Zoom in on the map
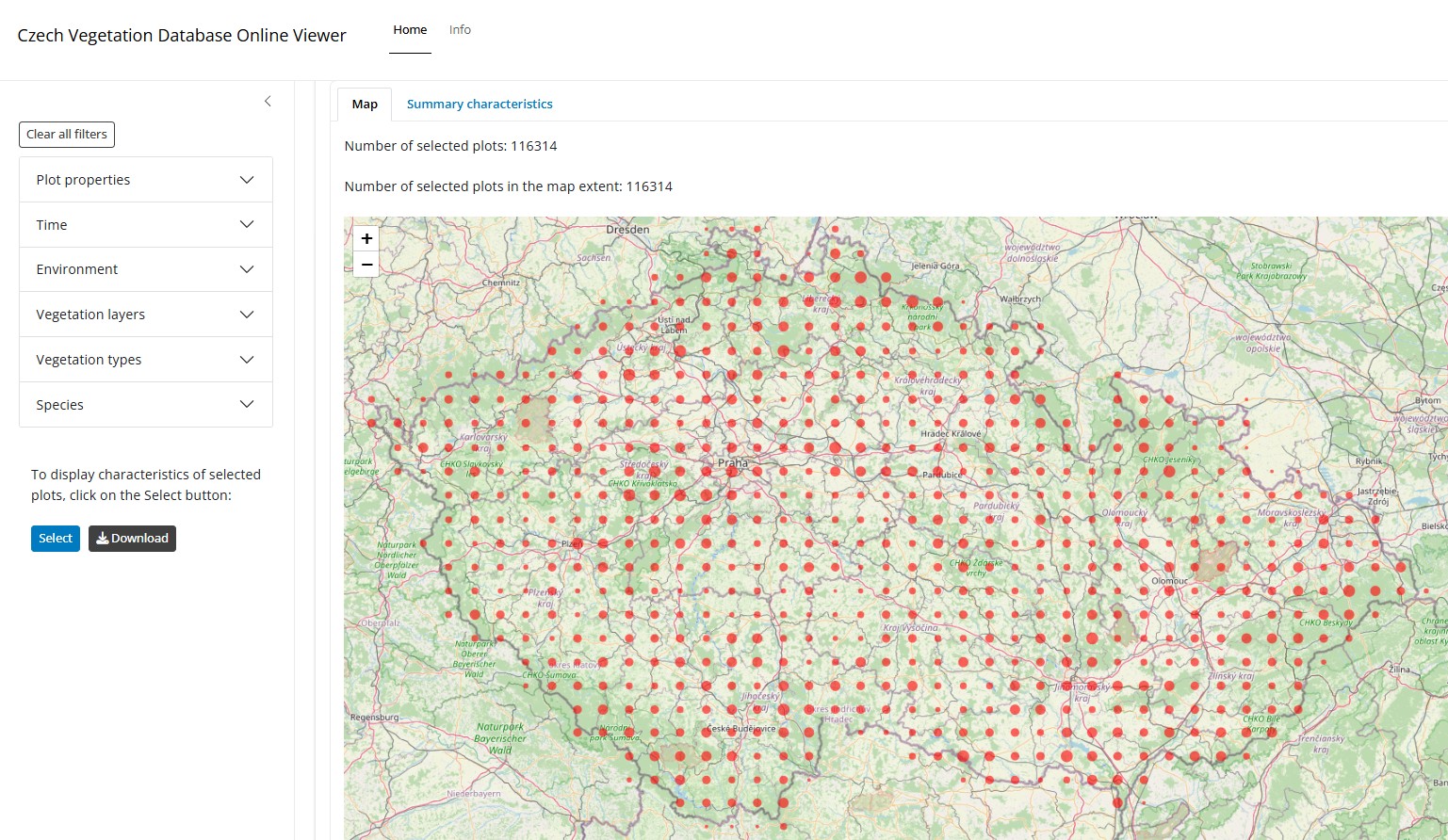The height and width of the screenshot is (840, 1448). coord(366,239)
